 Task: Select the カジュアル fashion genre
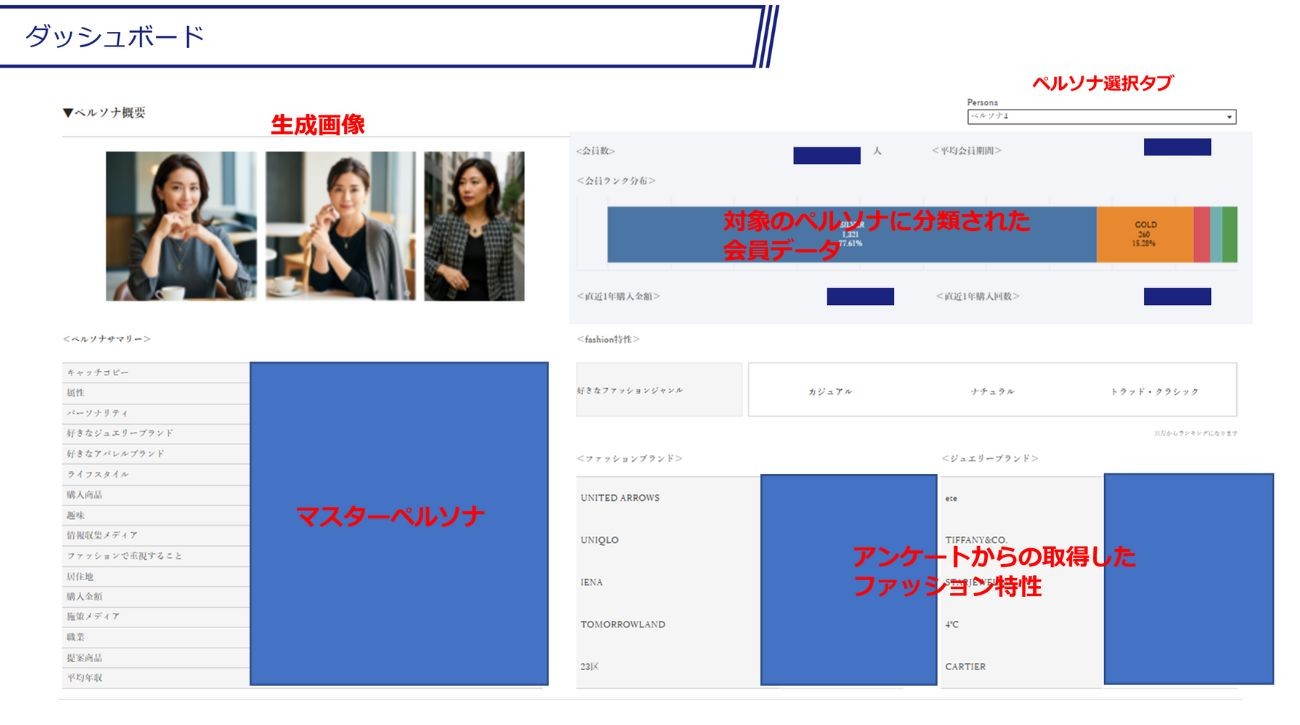point(830,391)
